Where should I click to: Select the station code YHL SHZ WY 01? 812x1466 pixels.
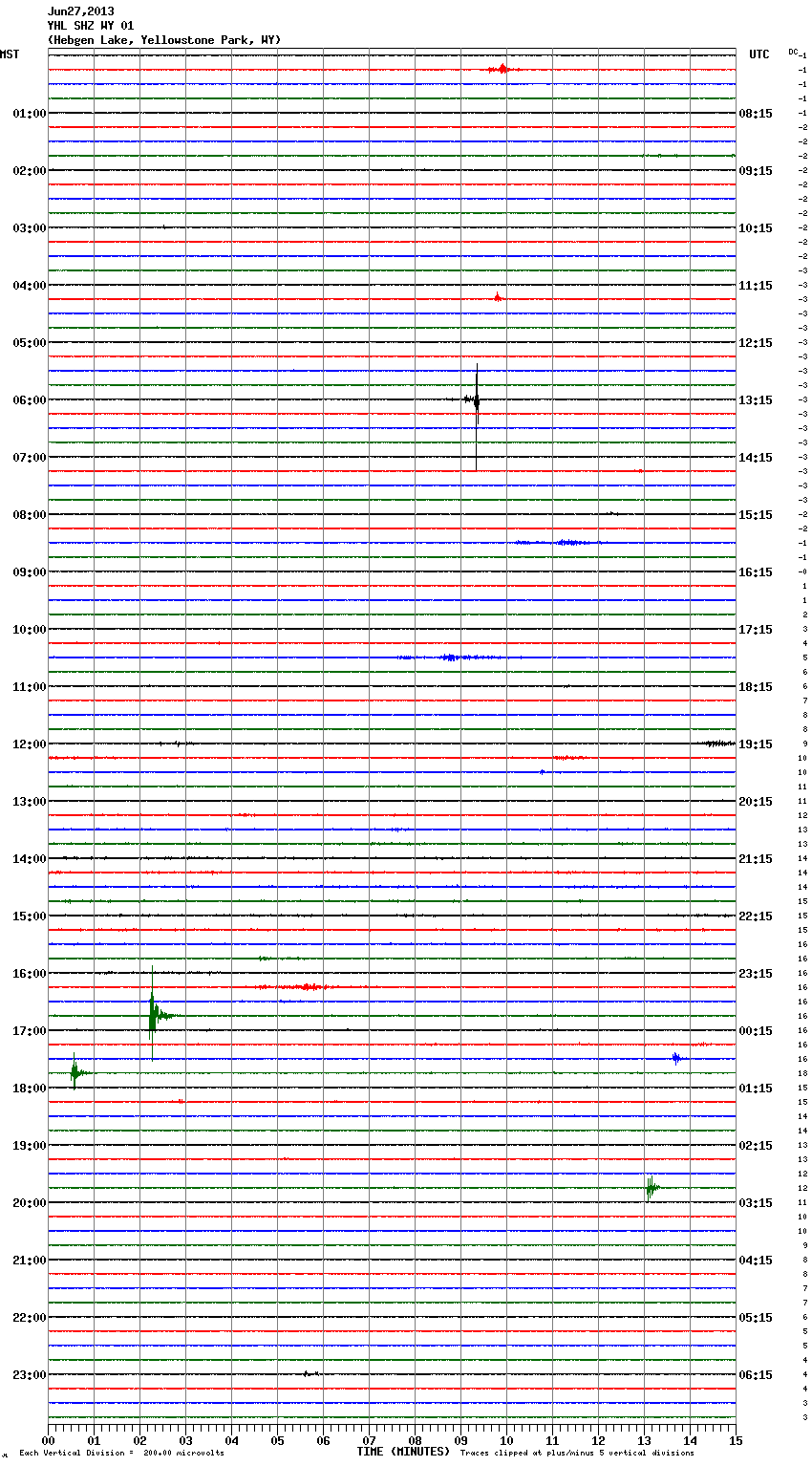[x=91, y=26]
